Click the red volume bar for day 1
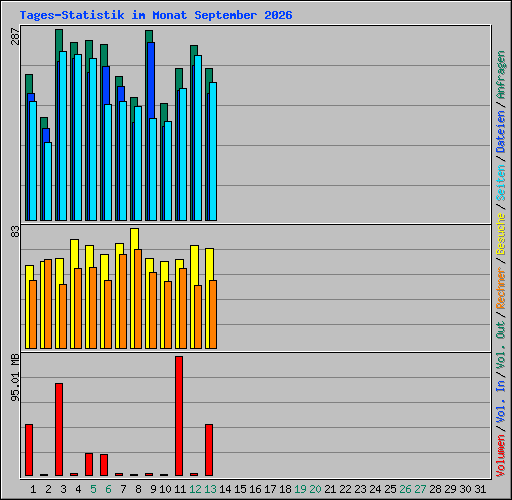This screenshot has height=500, width=512. point(29,450)
